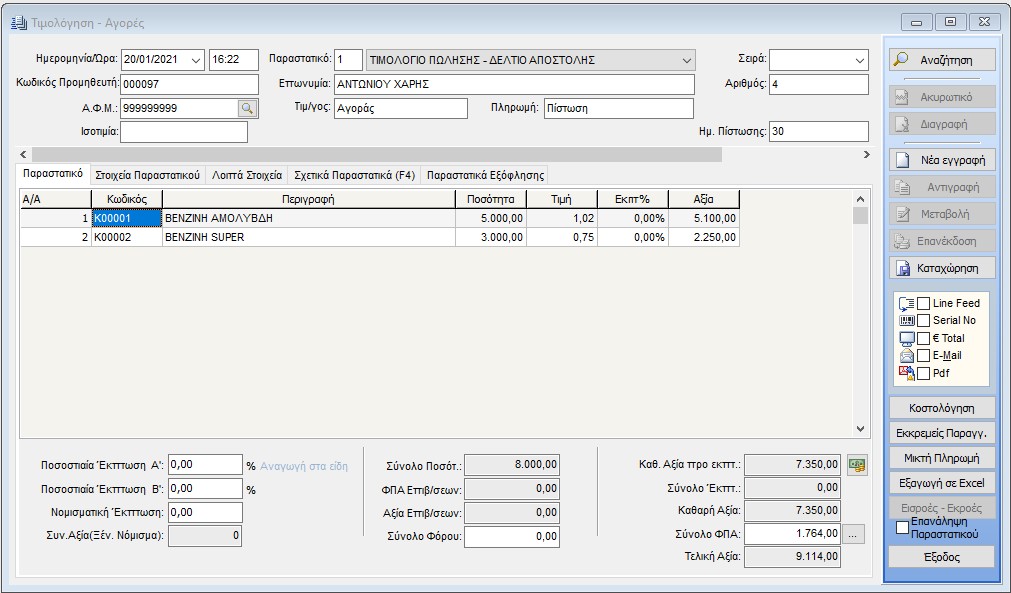The image size is (1011, 593).
Task: Switch to Σχετικά Παραστατικά (F4) tab
Action: [355, 175]
